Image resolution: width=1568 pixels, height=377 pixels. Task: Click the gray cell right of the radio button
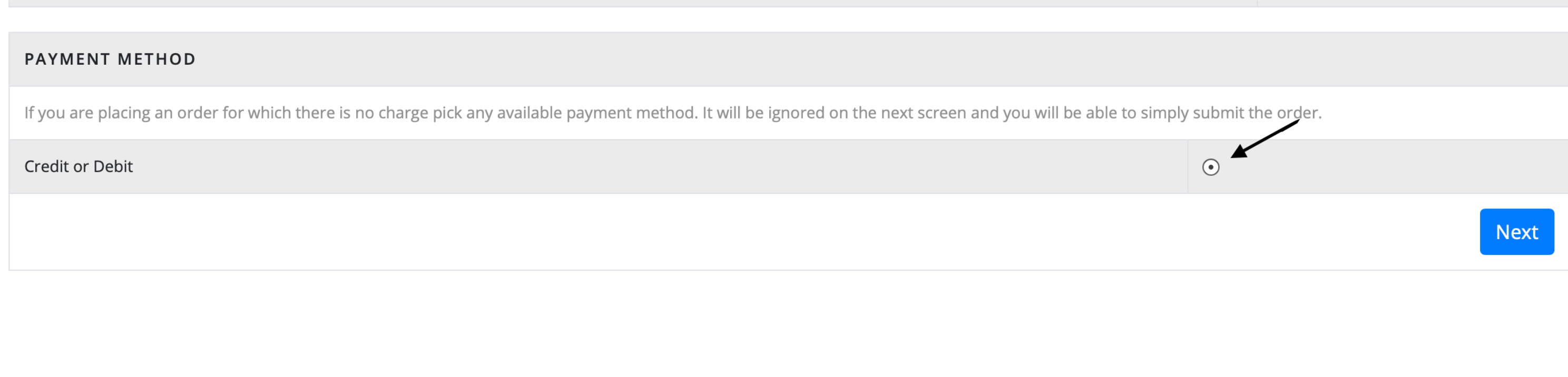point(1394,166)
